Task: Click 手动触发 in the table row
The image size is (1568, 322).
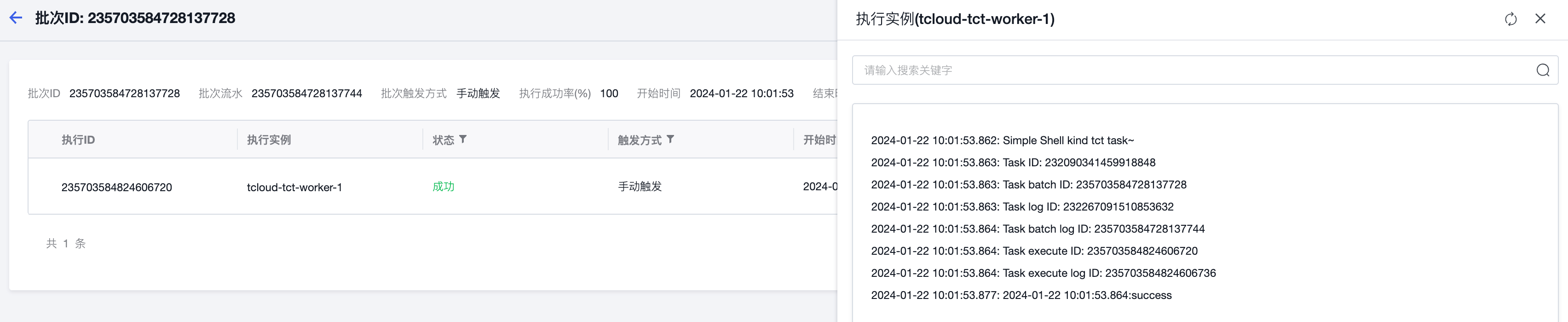Action: click(x=640, y=187)
